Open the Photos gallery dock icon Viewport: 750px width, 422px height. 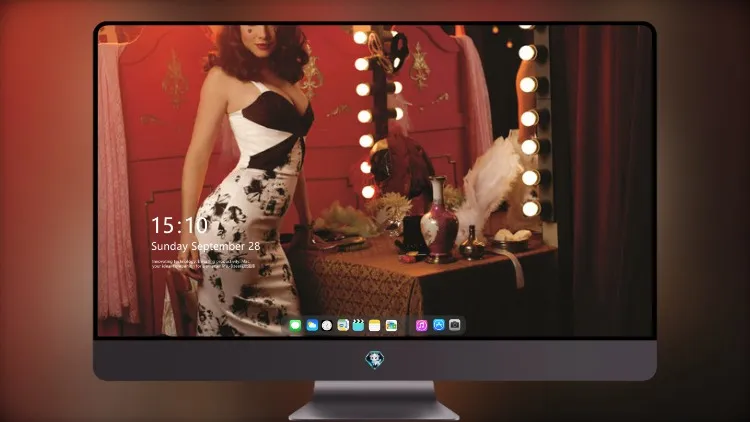pyautogui.click(x=391, y=325)
